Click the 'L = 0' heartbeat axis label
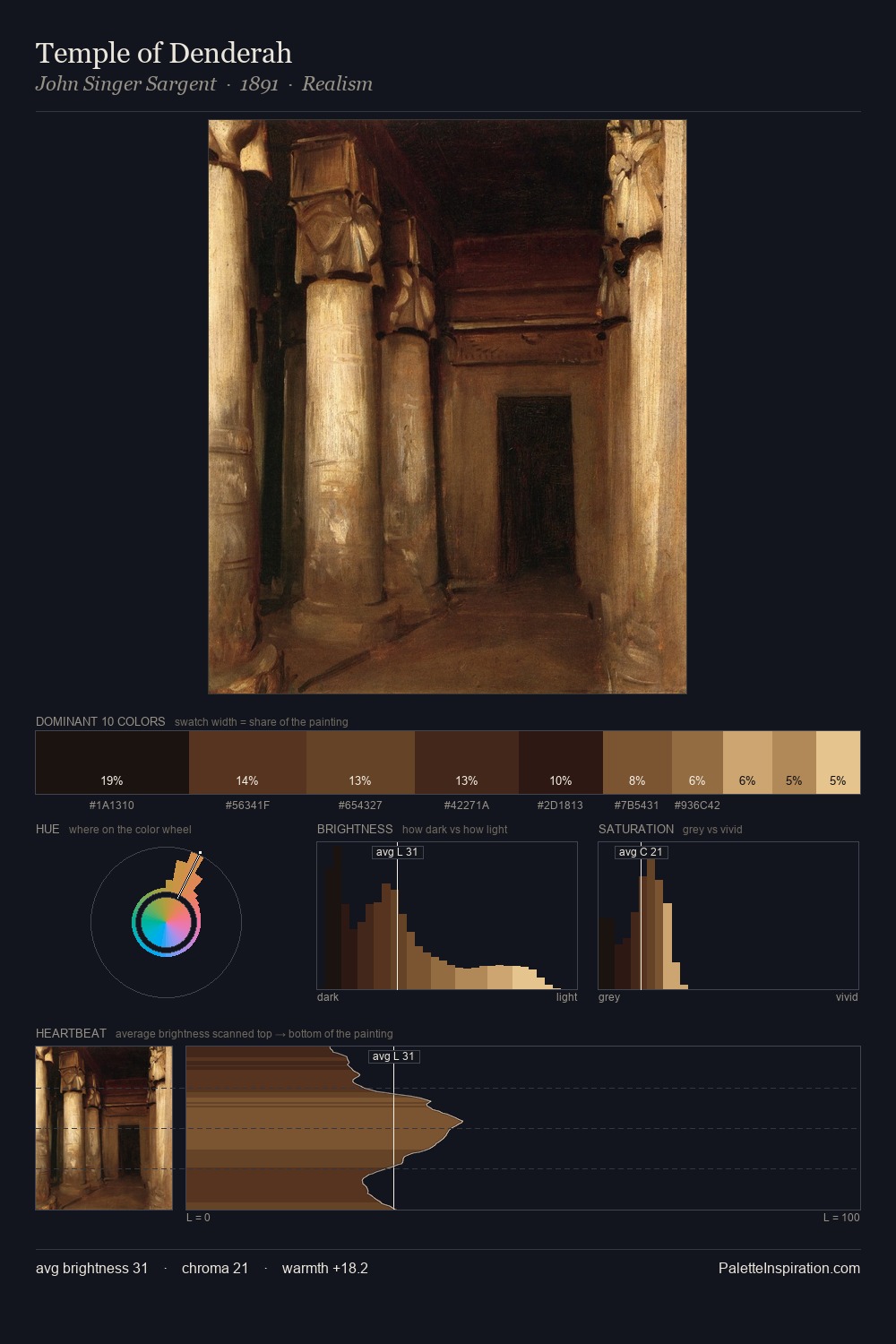Image resolution: width=896 pixels, height=1344 pixels. (x=198, y=1218)
